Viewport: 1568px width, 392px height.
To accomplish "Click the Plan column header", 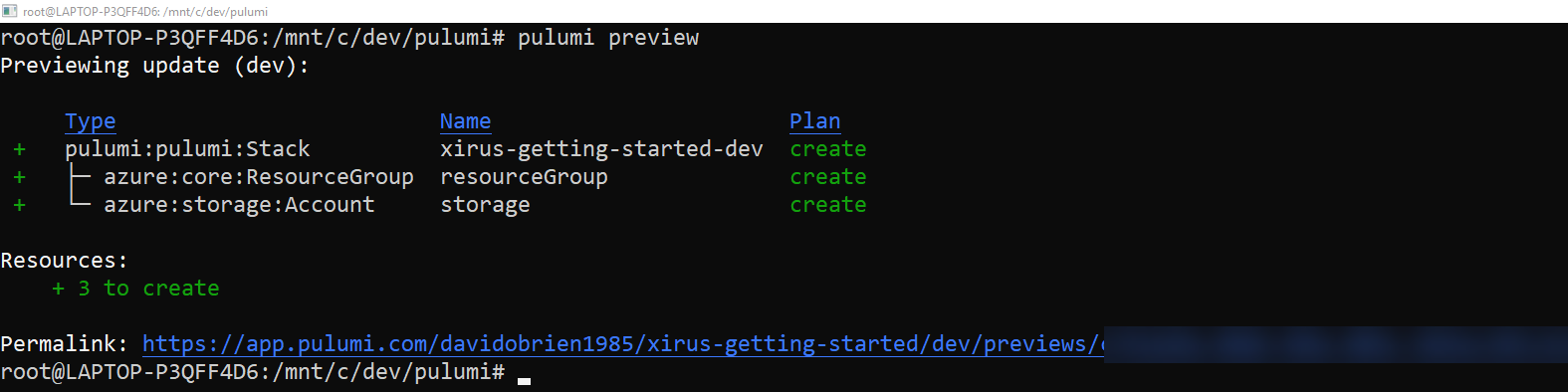I will (815, 121).
